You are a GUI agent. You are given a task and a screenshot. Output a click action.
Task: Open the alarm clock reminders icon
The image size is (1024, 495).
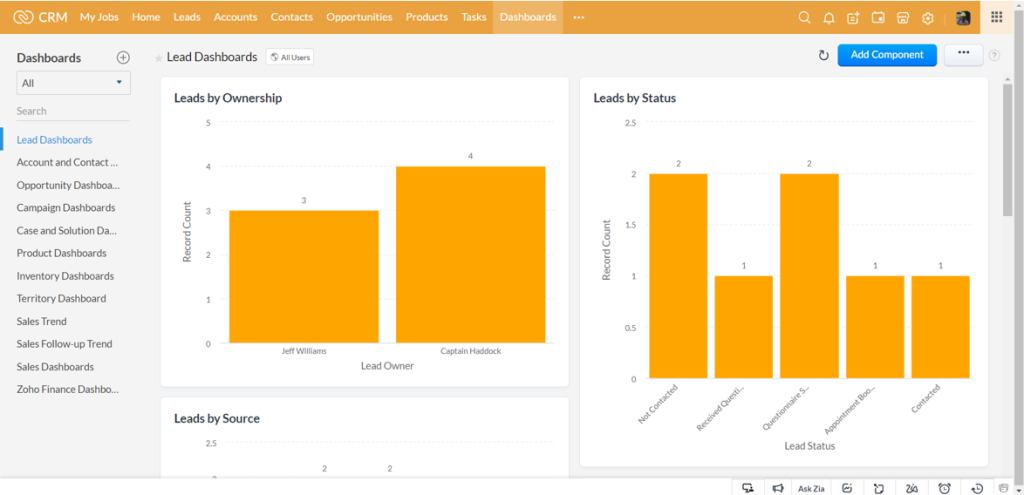point(944,487)
